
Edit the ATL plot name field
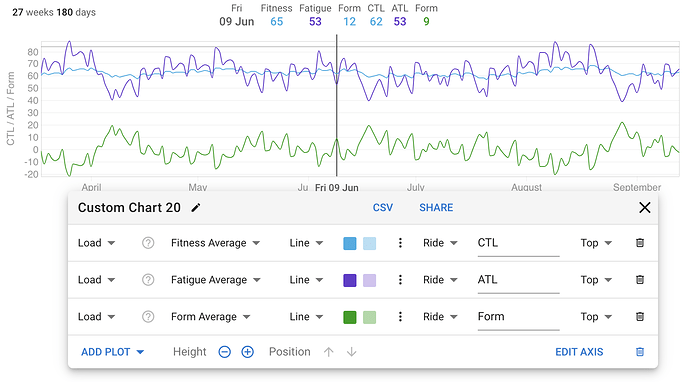518,281
